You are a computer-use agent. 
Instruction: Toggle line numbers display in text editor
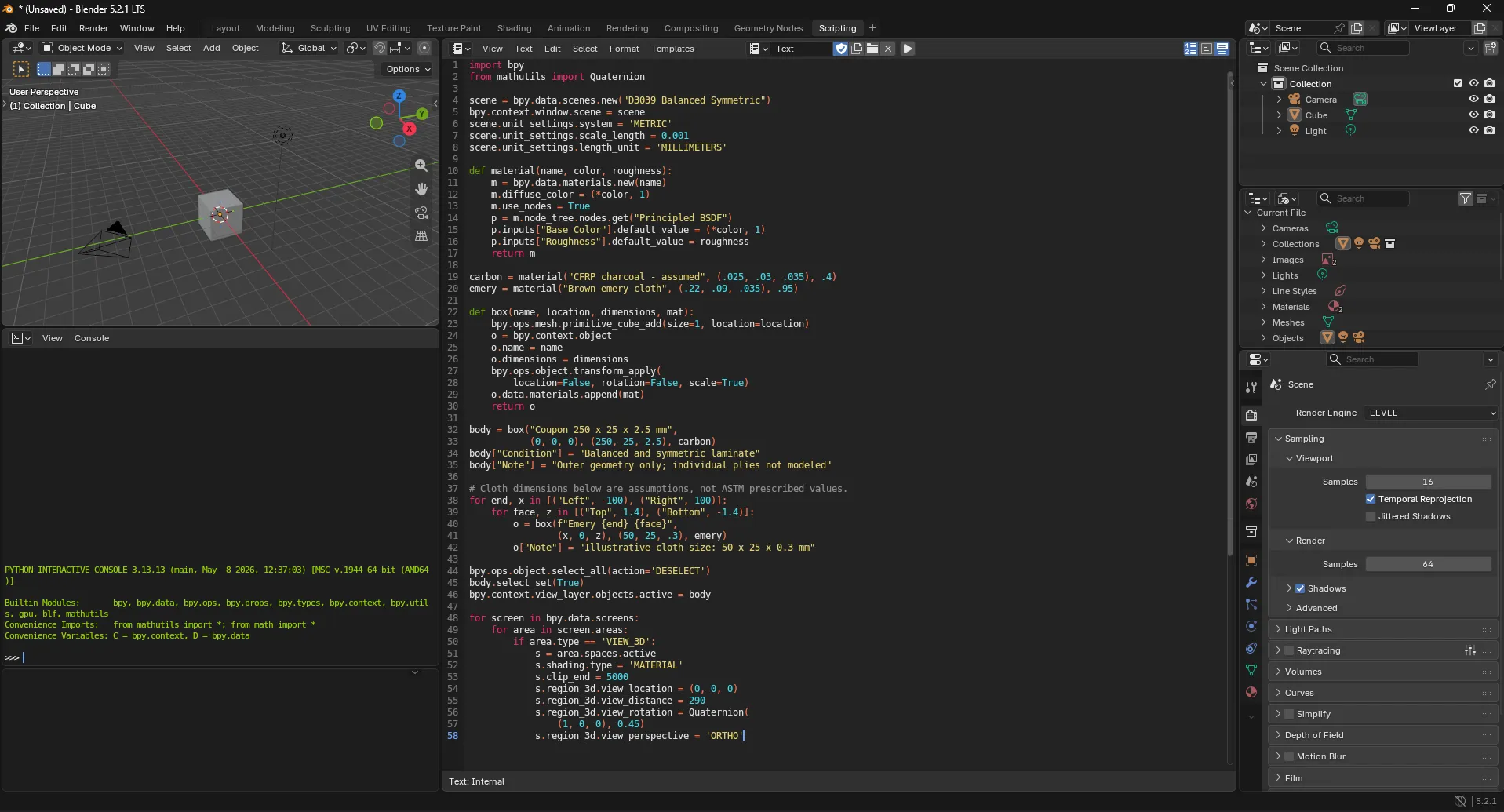(x=1191, y=49)
